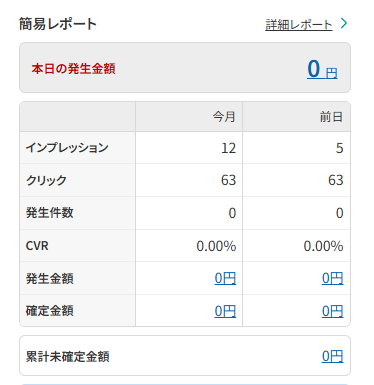Select 今月 CVR value 0.00%
Screen dimensions: 374x385
pos(216,246)
